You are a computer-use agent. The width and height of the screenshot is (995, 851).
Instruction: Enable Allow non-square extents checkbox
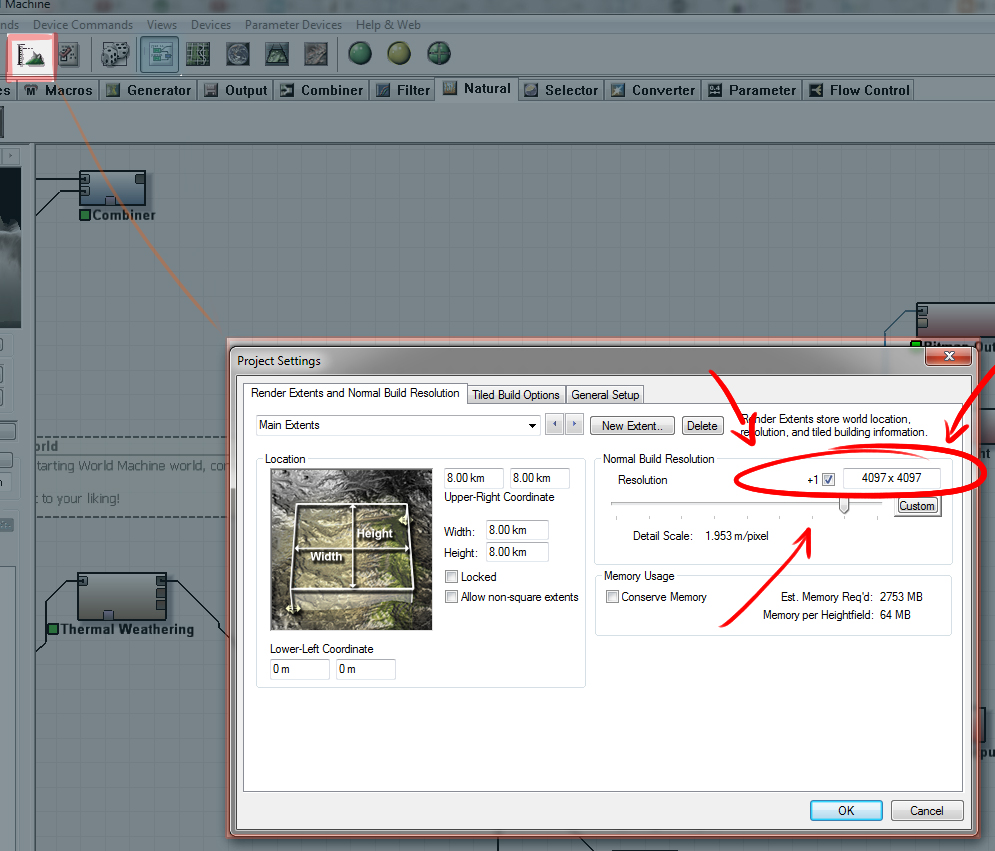pyautogui.click(x=451, y=597)
